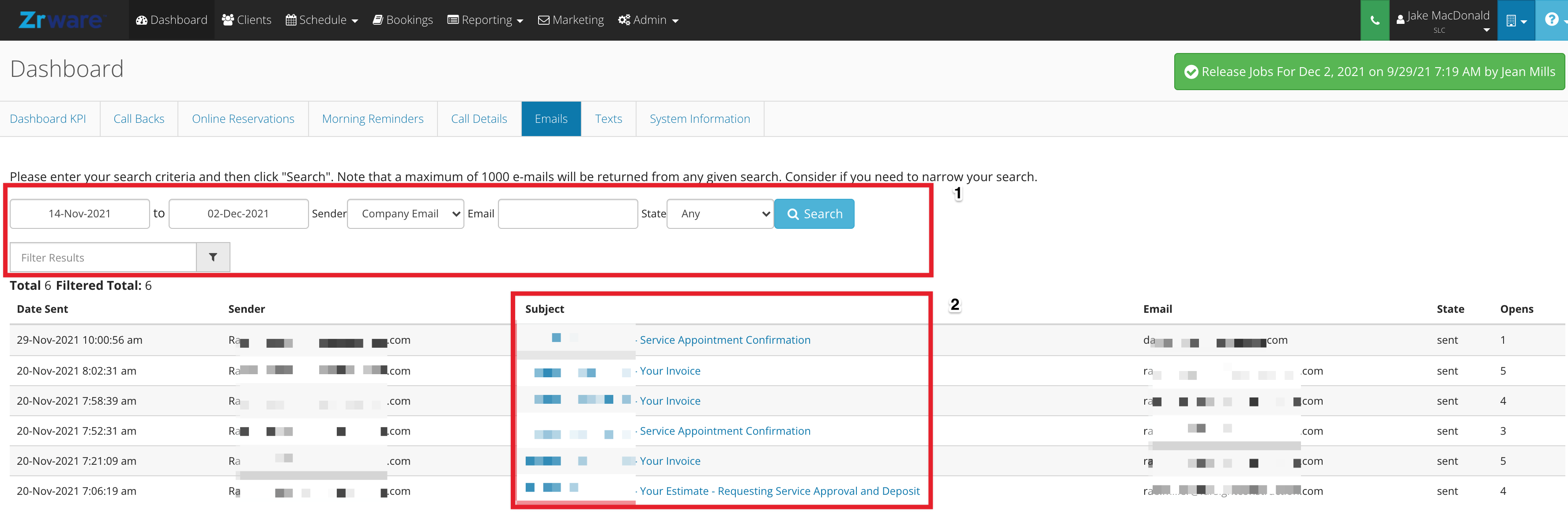This screenshot has width=1568, height=516.
Task: Open the Bookings page
Action: 403,20
